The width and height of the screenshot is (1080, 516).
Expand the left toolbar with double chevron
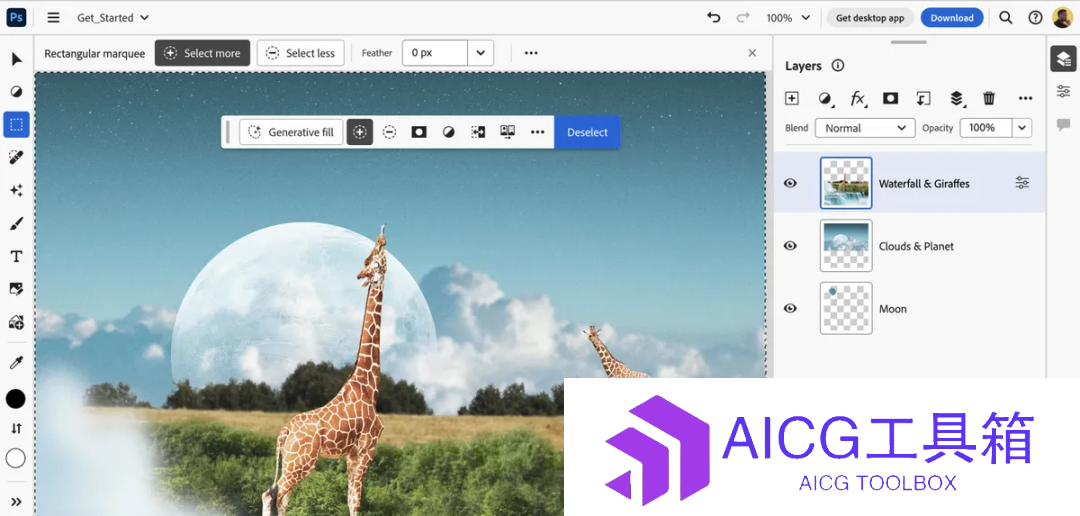click(17, 502)
